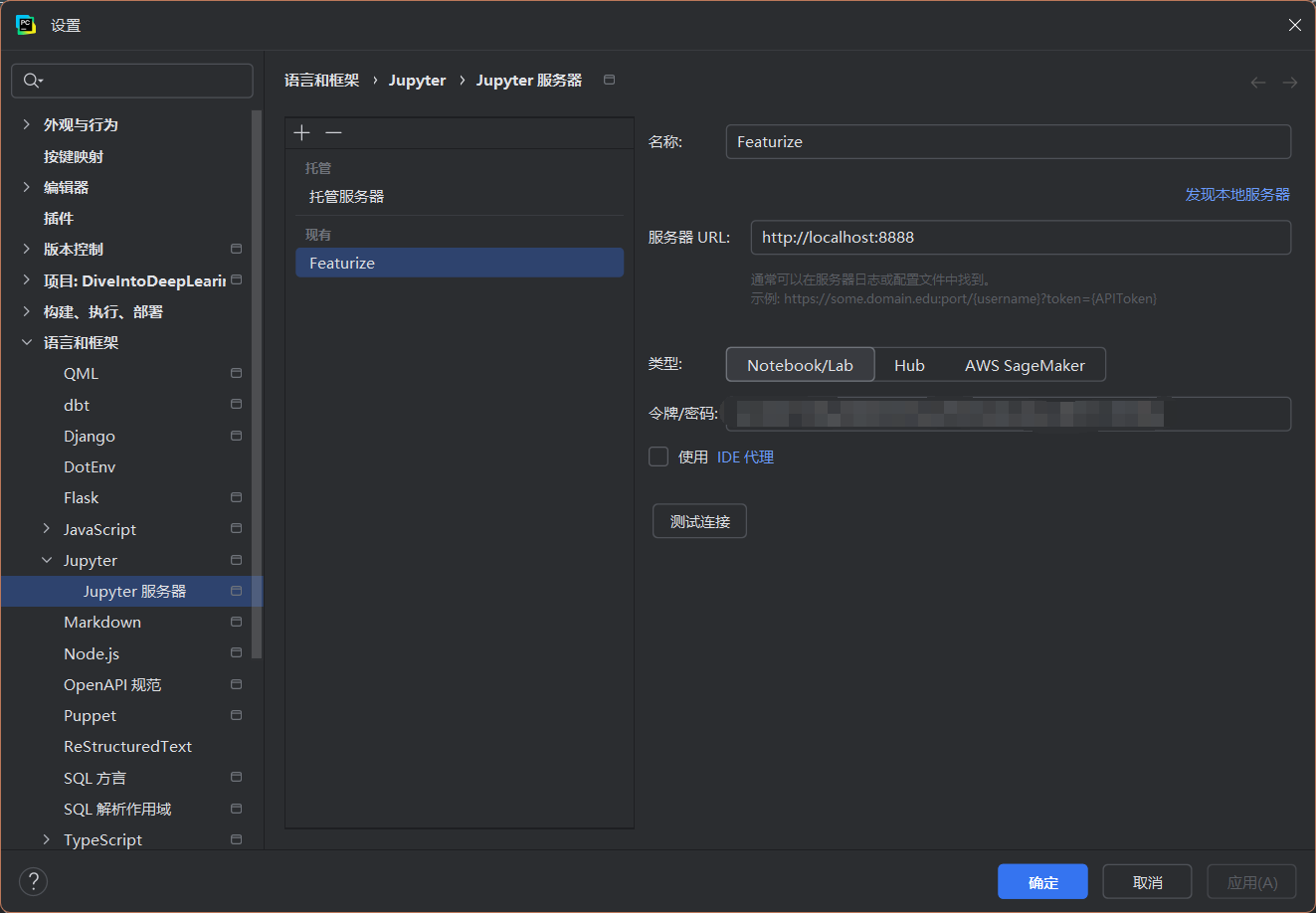Click 测试连接 button
The image size is (1316, 913).
pyautogui.click(x=699, y=521)
